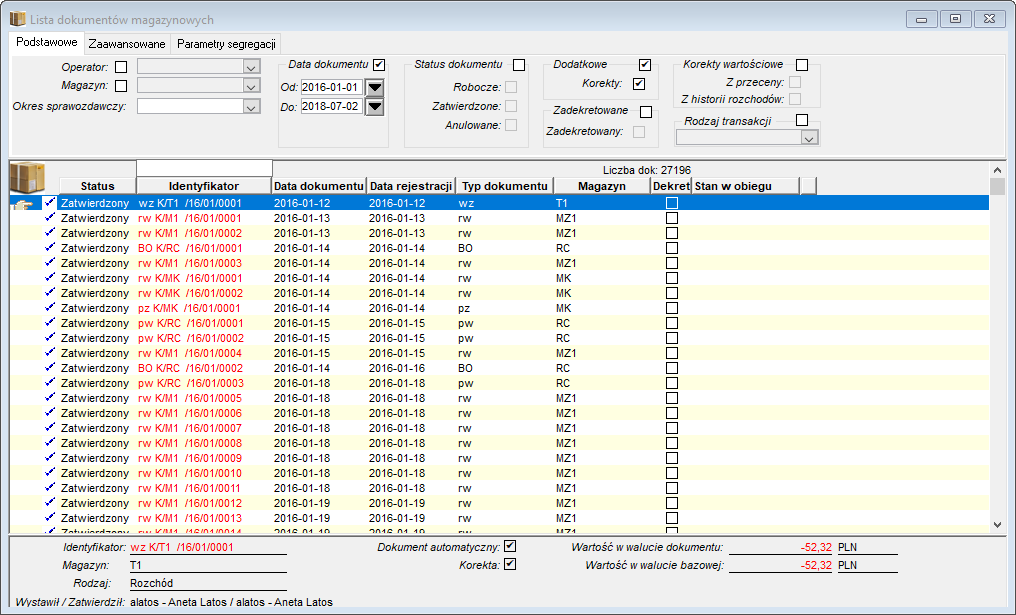Click checkmark icon of row BO K/RC /16/01/0001

[x=50, y=248]
